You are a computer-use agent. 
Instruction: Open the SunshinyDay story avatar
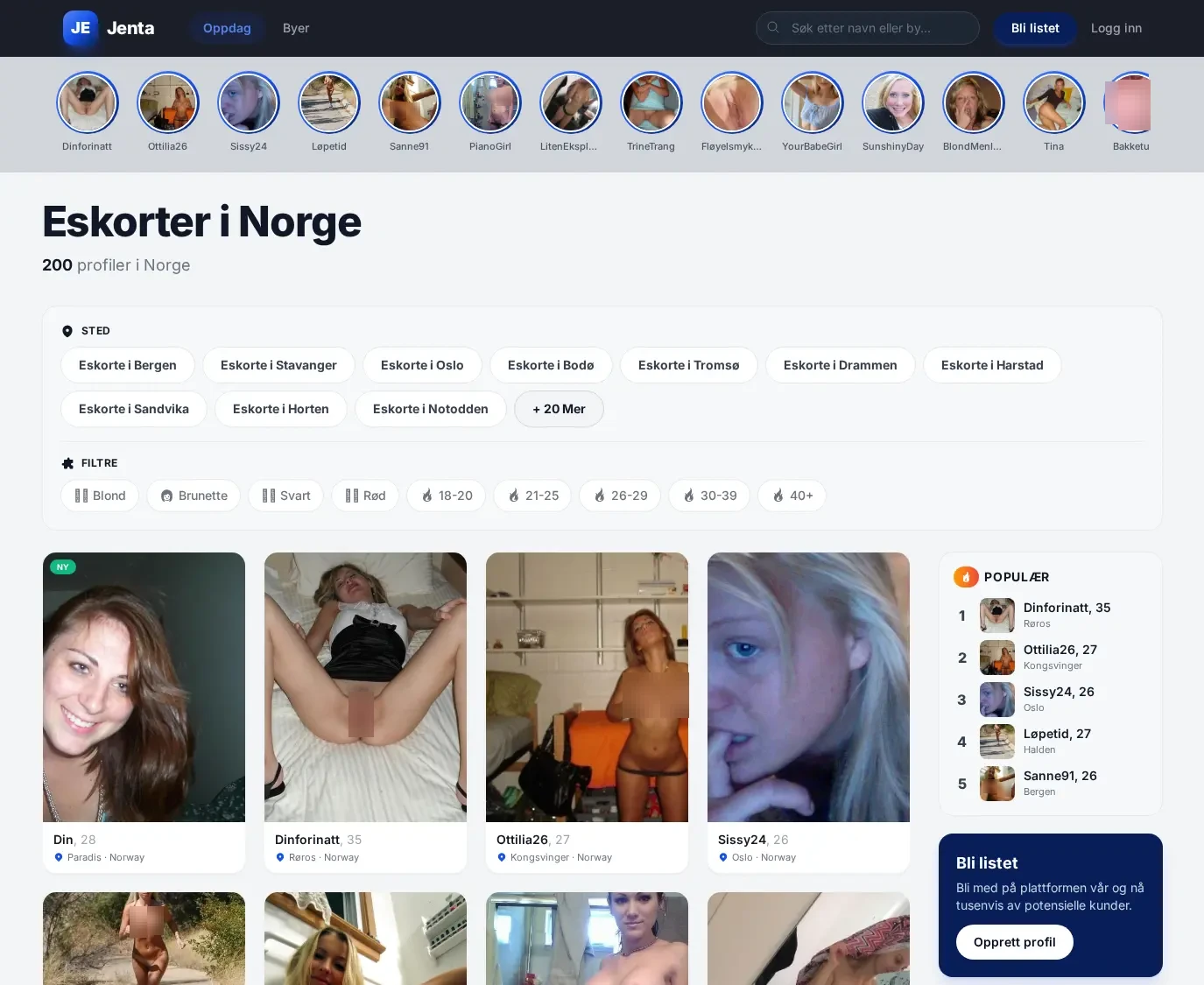[893, 102]
